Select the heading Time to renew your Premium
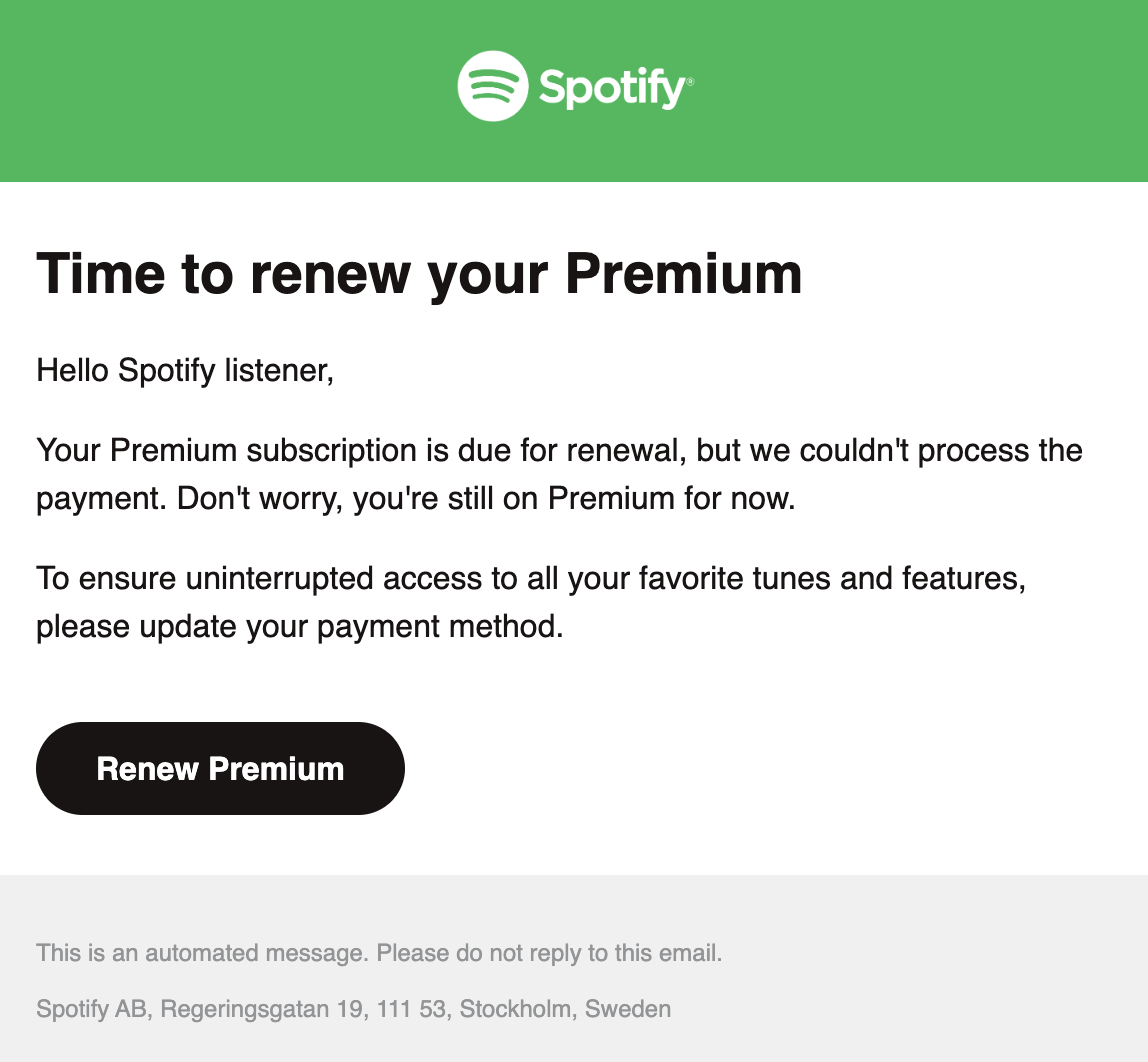The width and height of the screenshot is (1148, 1062). [420, 274]
